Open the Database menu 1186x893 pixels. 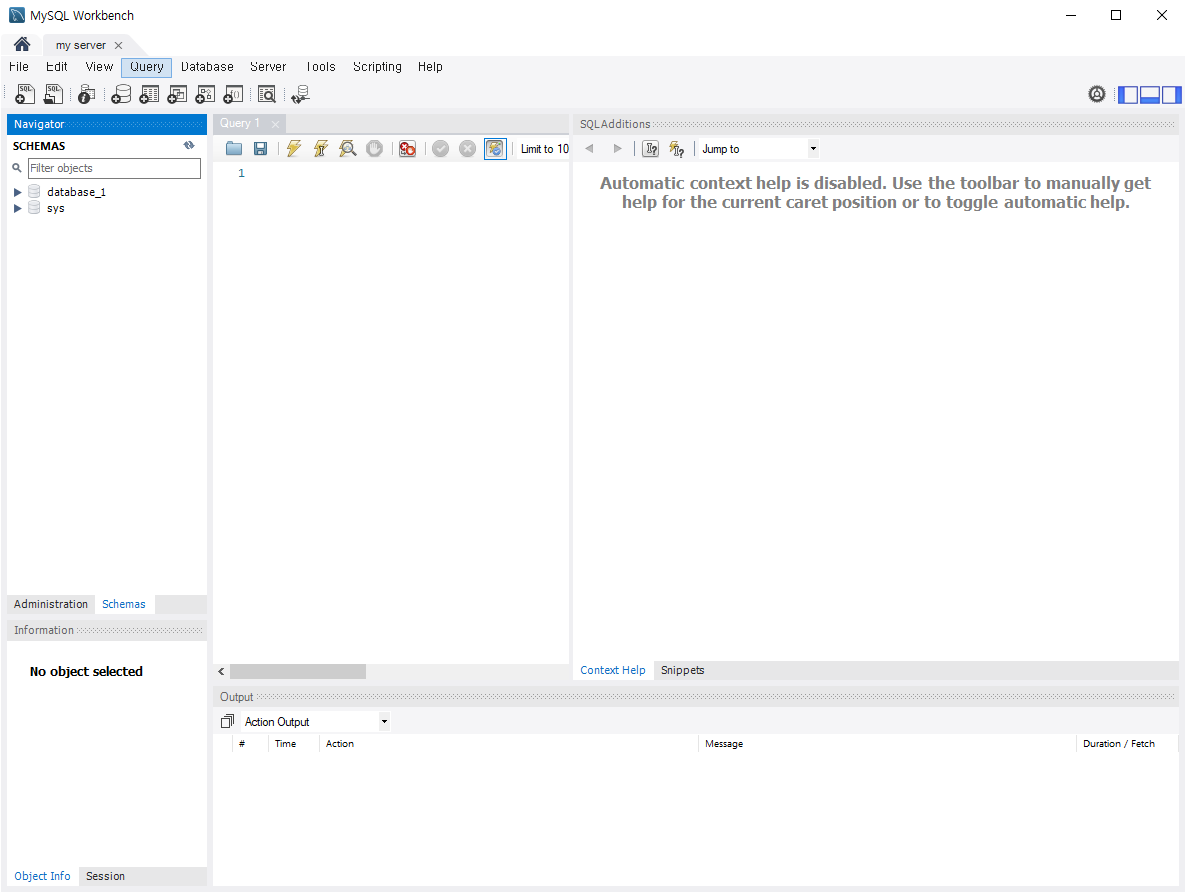(x=207, y=67)
